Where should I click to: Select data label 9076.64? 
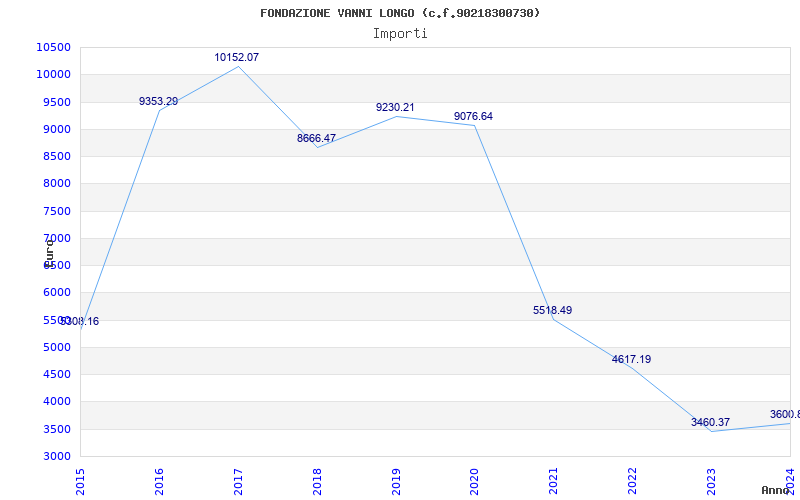473,116
